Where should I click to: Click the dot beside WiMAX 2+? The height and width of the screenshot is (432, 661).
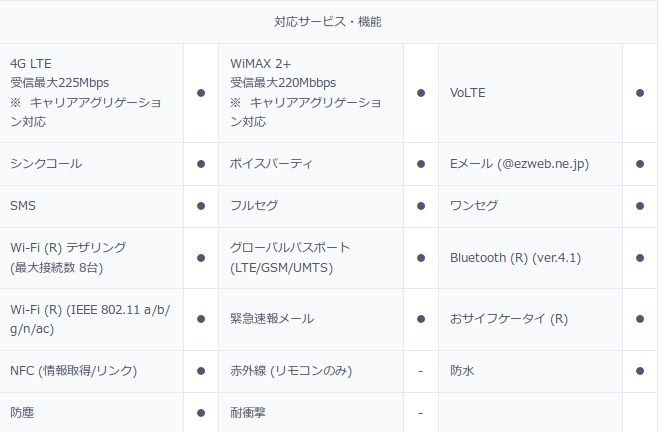[x=421, y=93]
